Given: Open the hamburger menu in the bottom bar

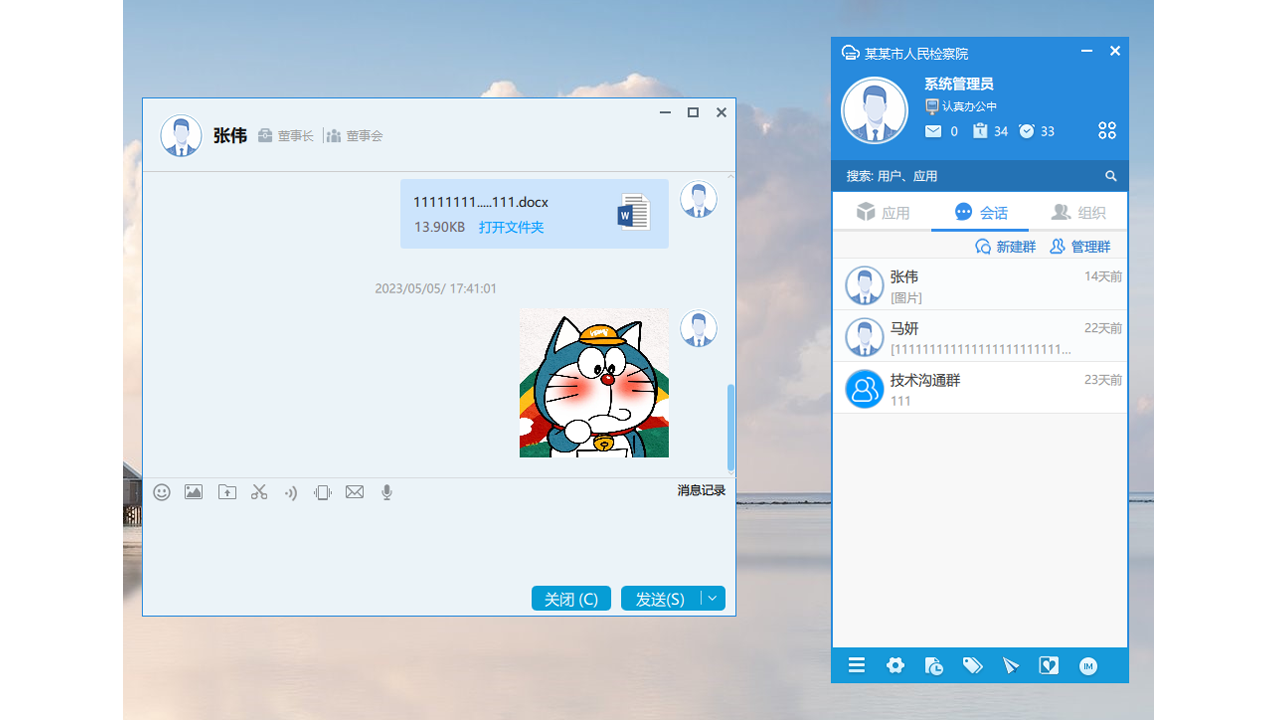Looking at the screenshot, I should coord(856,665).
